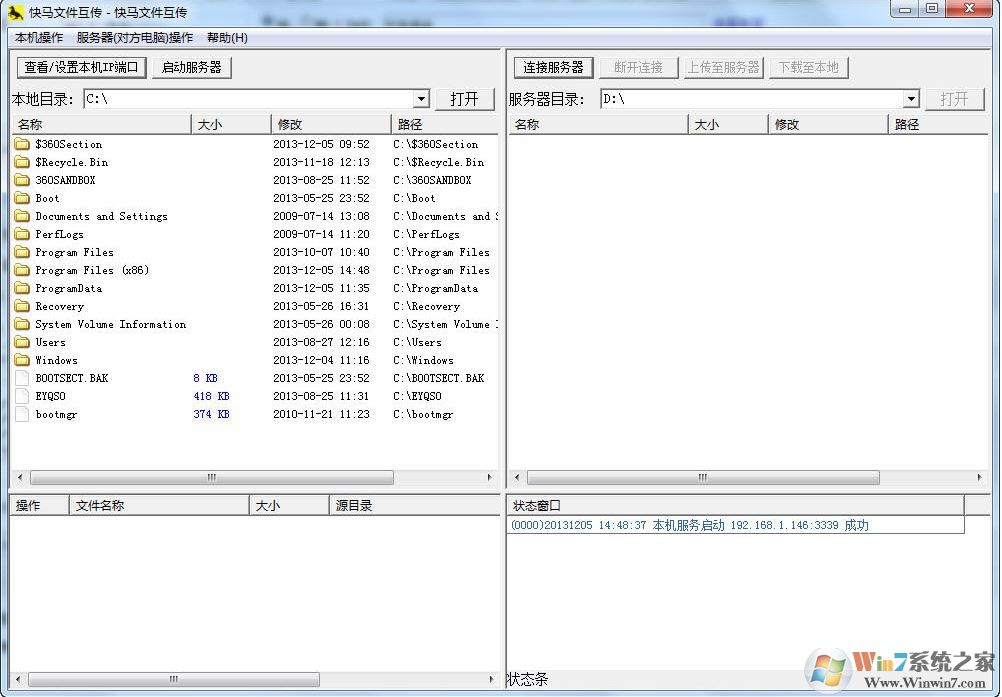Click the 查看/设置本机IP端口 button
This screenshot has width=1002, height=697.
[x=83, y=67]
